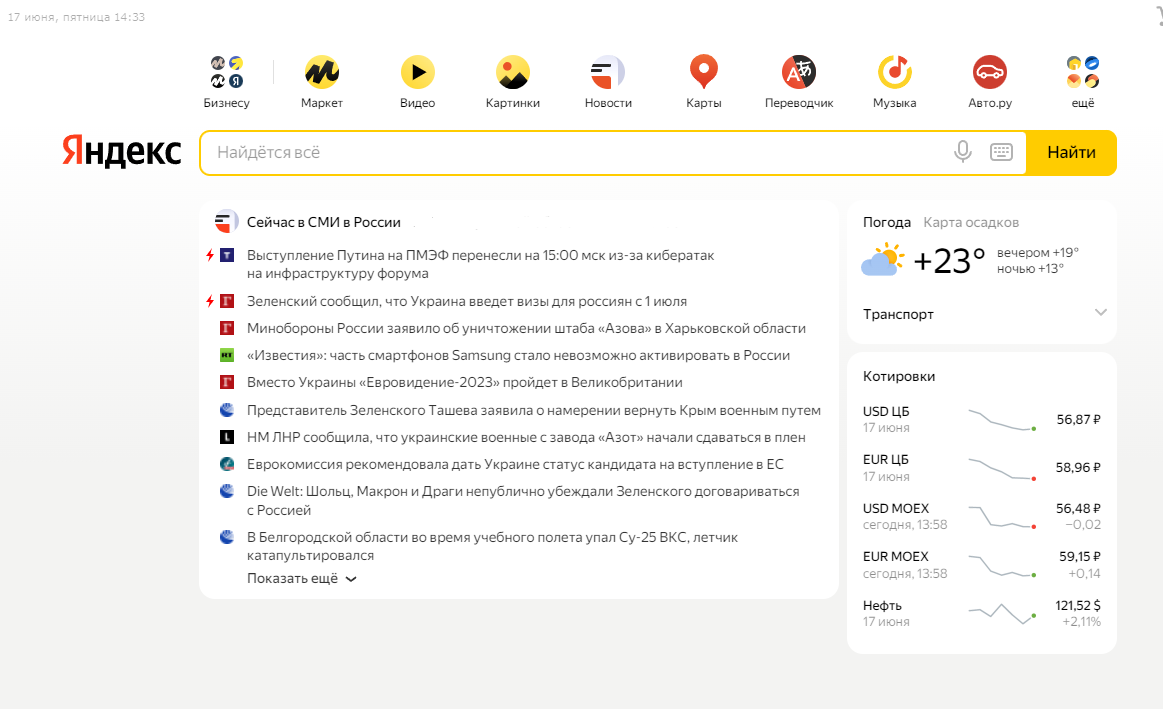
Task: Open headline about Зеленский visas for Russians
Action: (x=467, y=301)
